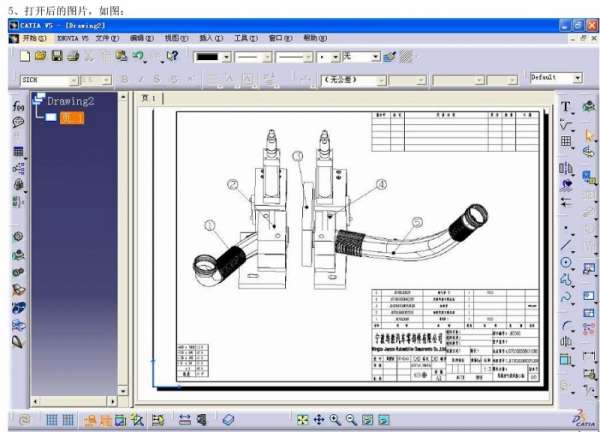Select the Spline curve tool
600x432 pixels.
coord(566,297)
